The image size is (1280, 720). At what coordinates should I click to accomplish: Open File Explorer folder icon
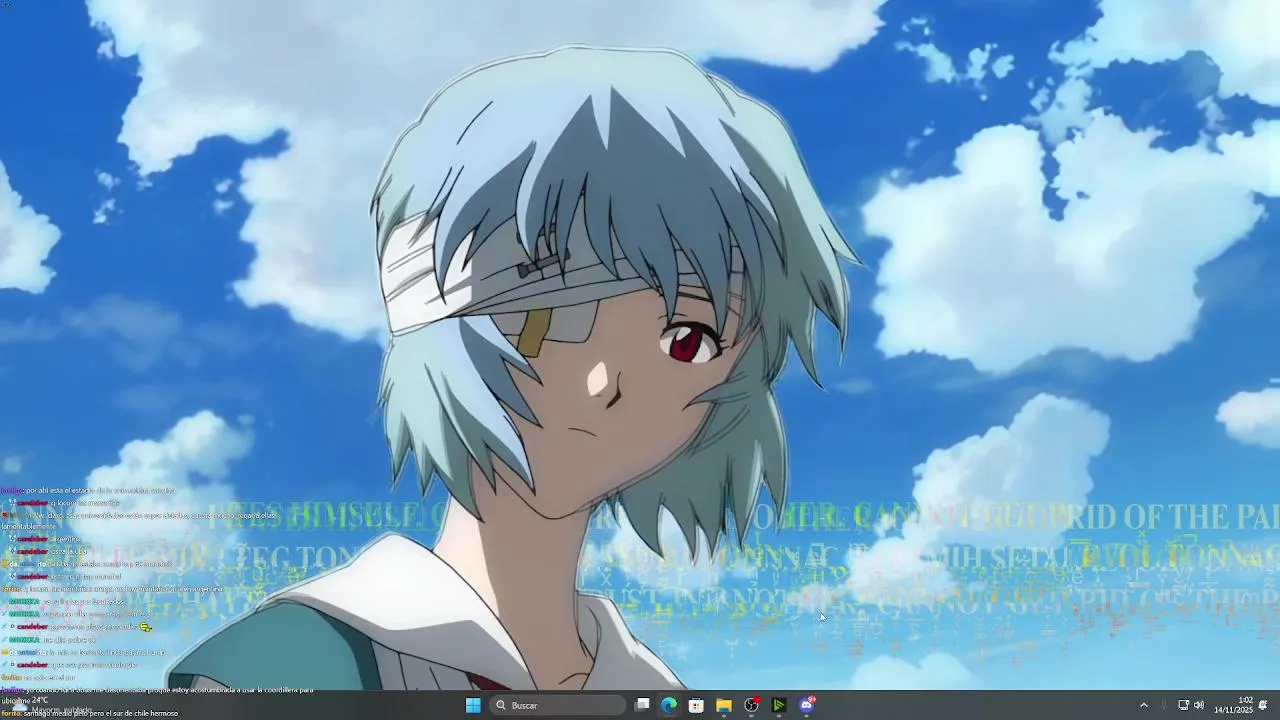tap(724, 705)
